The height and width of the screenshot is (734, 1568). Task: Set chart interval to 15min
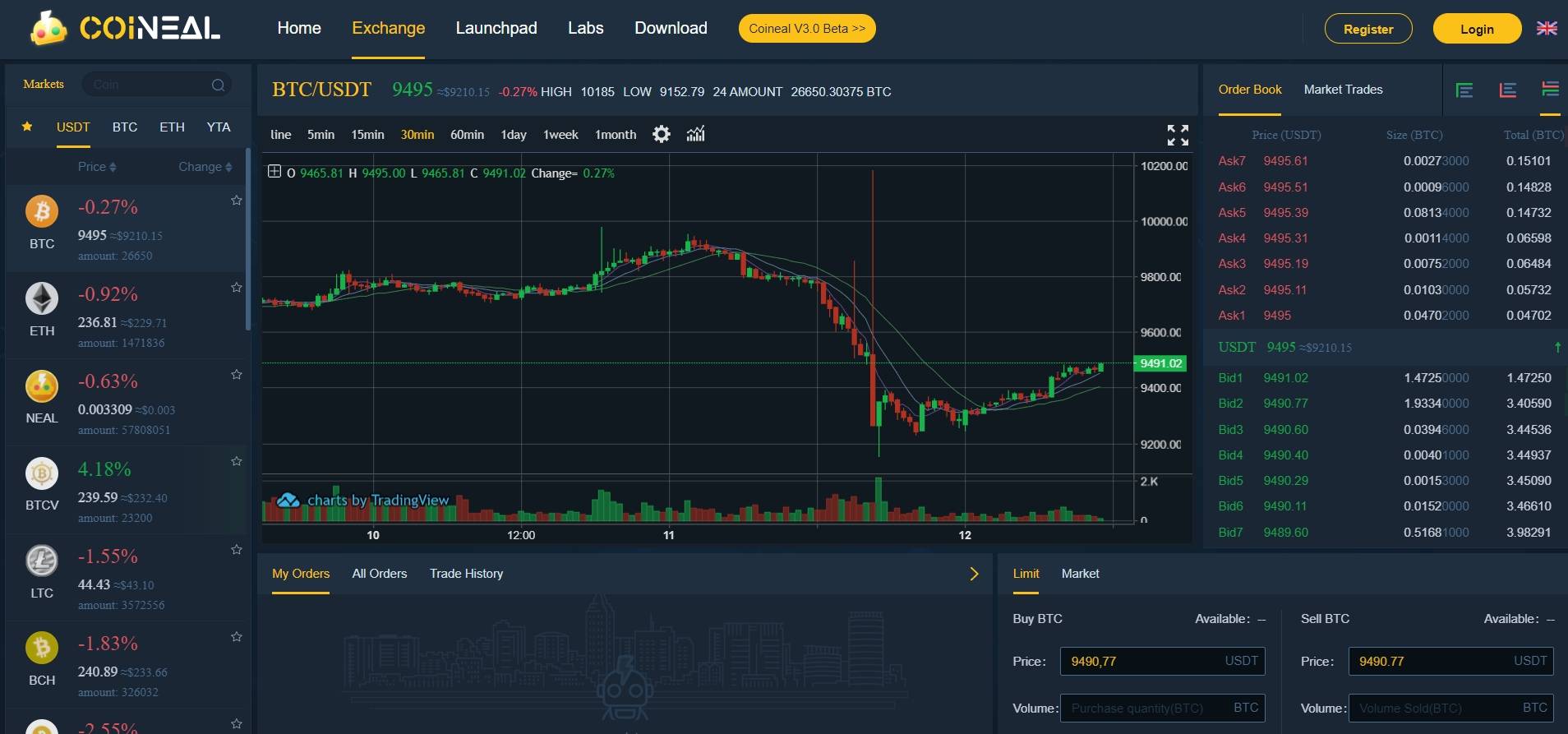367,134
